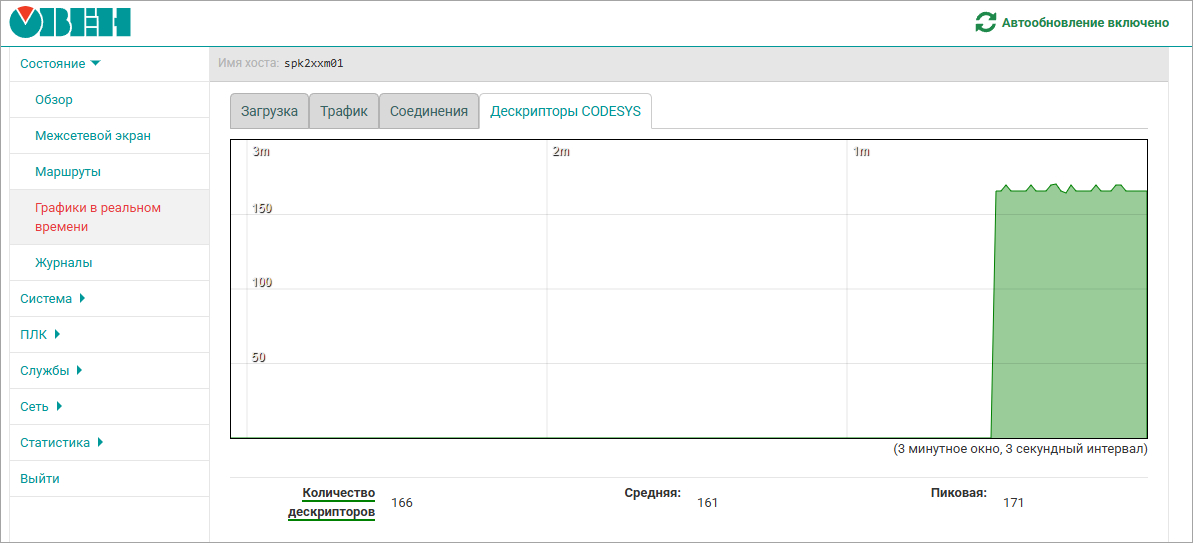Expand the Службы menu section
The width and height of the screenshot is (1193, 543).
pos(50,370)
